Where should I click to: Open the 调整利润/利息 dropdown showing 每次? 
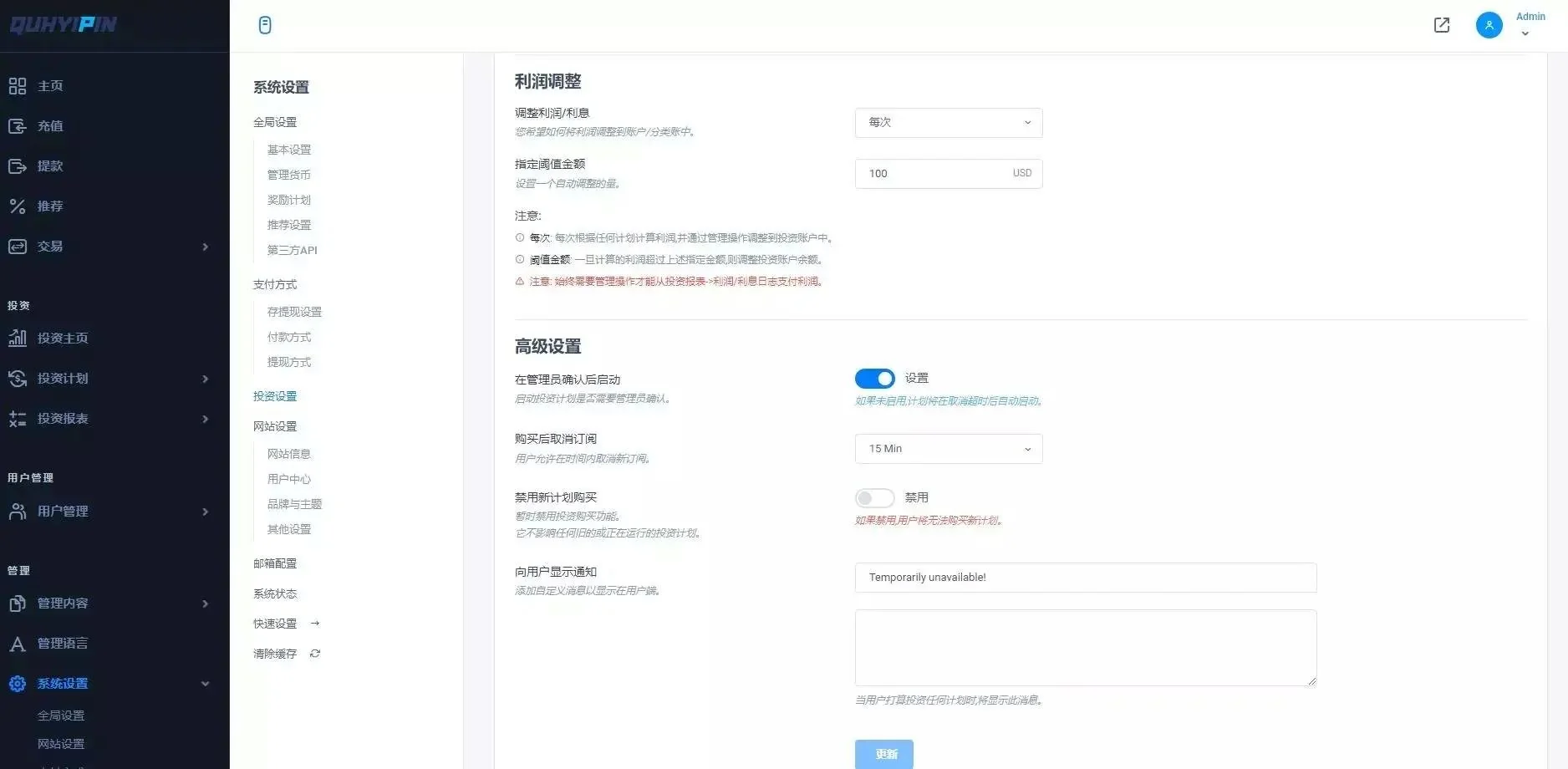point(948,123)
